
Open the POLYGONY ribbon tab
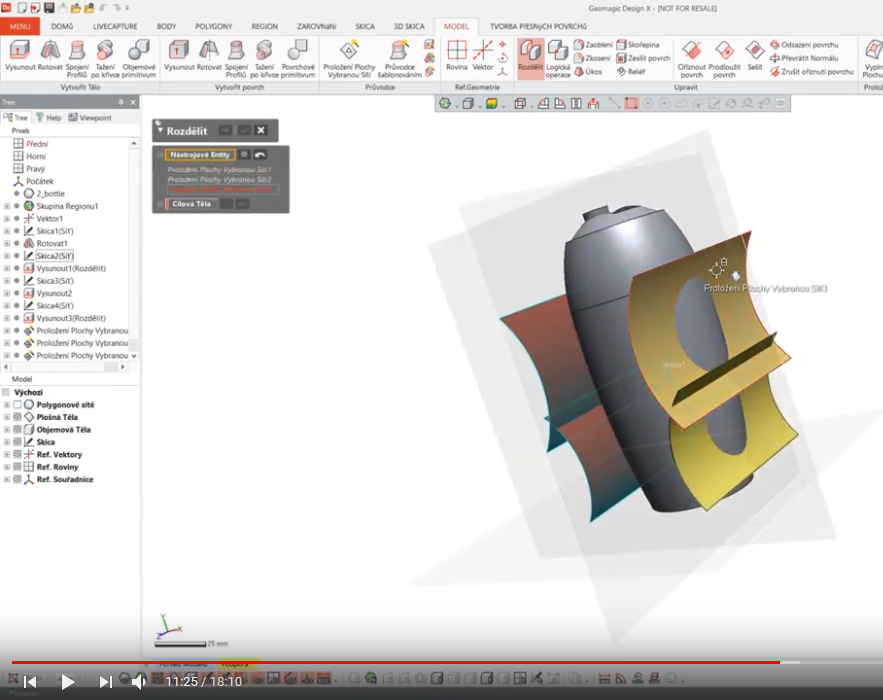[214, 26]
